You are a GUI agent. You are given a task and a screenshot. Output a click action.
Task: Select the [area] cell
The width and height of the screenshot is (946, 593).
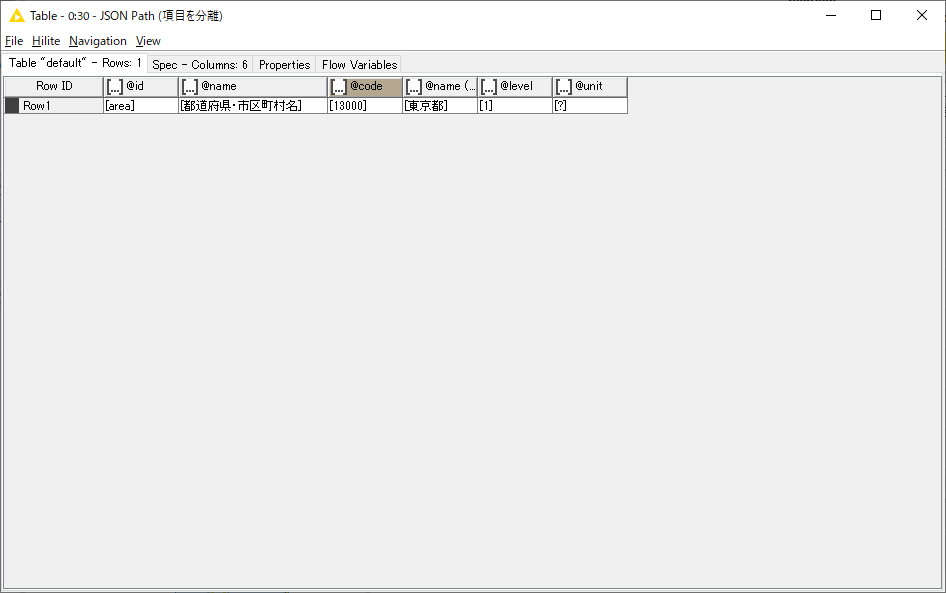pos(141,106)
